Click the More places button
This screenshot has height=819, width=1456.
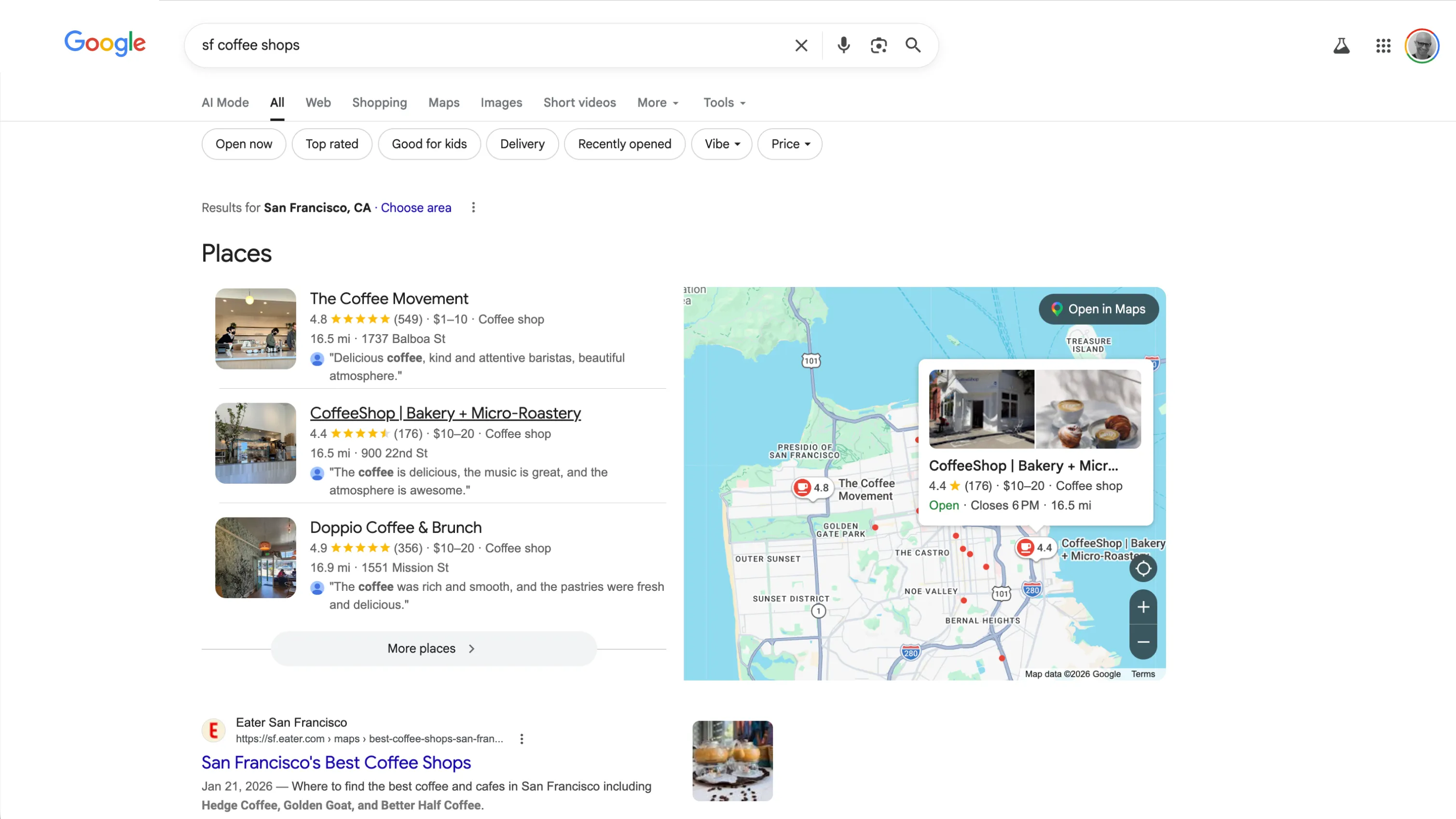(433, 648)
